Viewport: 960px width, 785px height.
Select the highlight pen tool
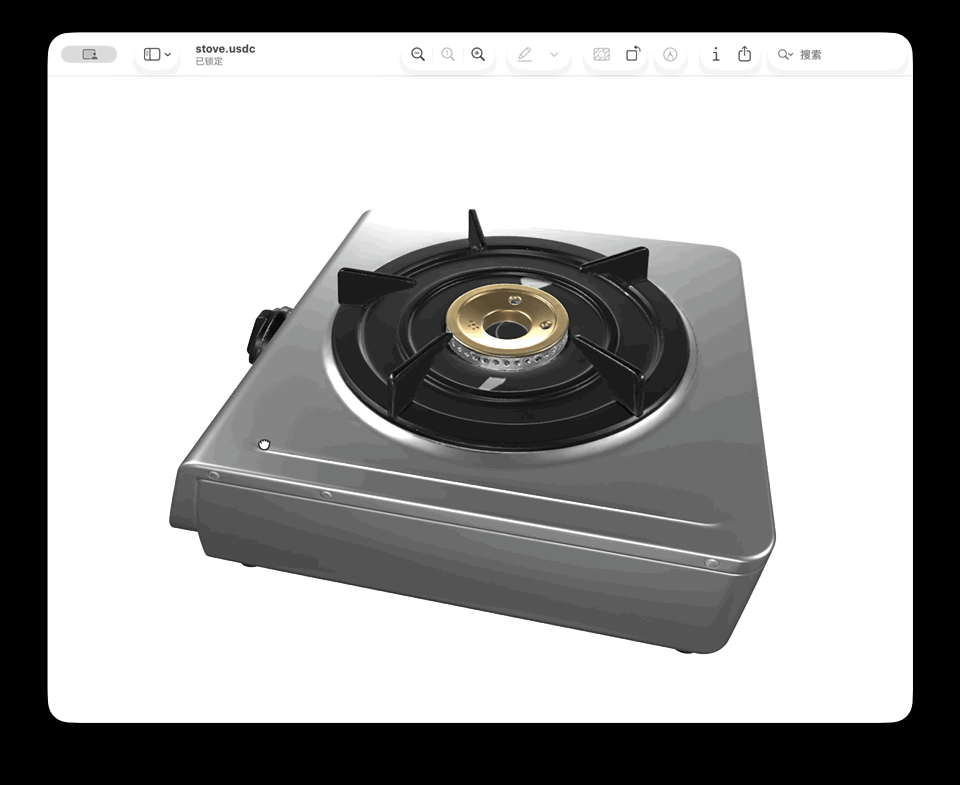pos(525,54)
